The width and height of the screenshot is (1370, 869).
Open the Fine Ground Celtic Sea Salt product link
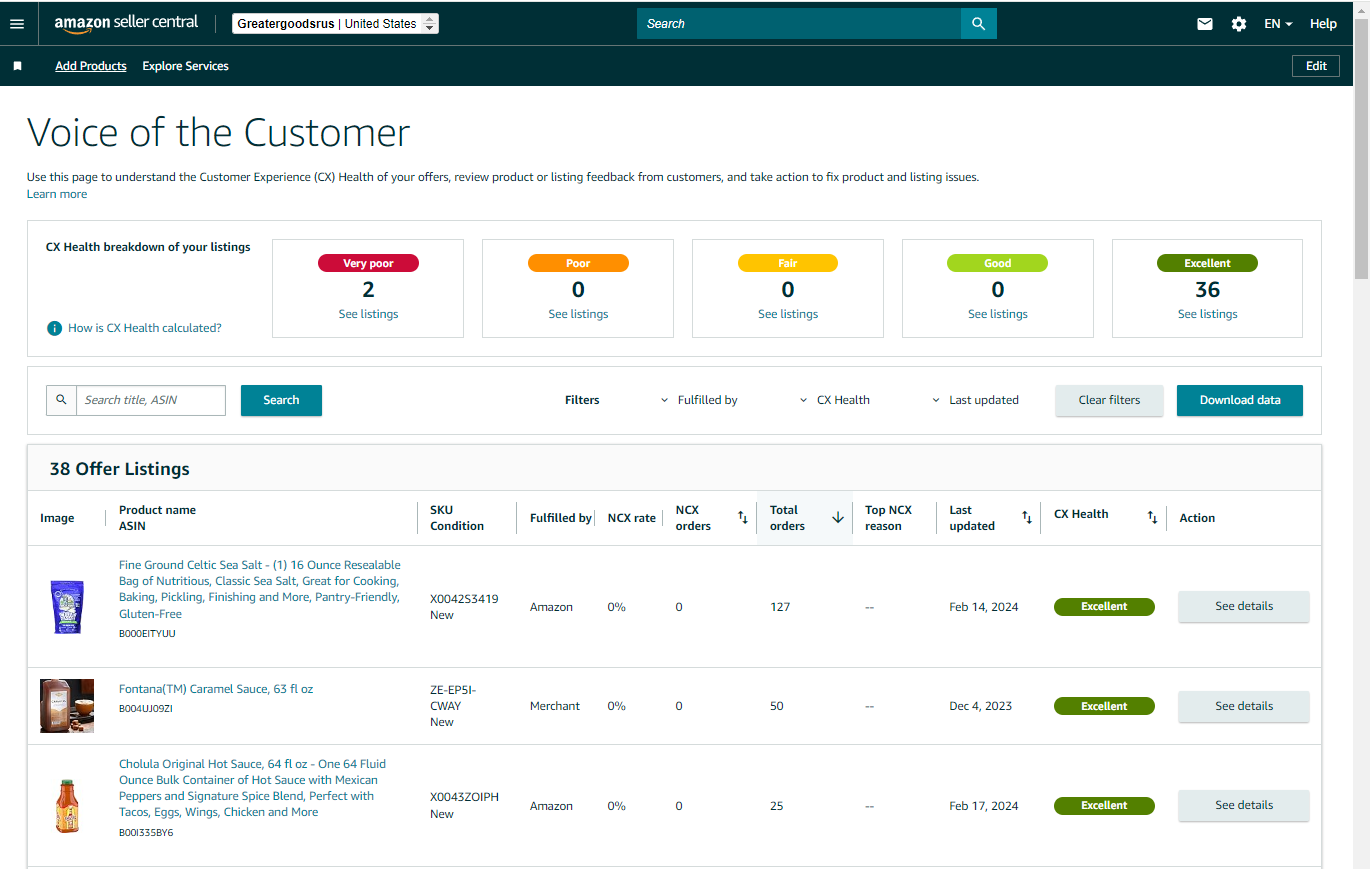(260, 589)
